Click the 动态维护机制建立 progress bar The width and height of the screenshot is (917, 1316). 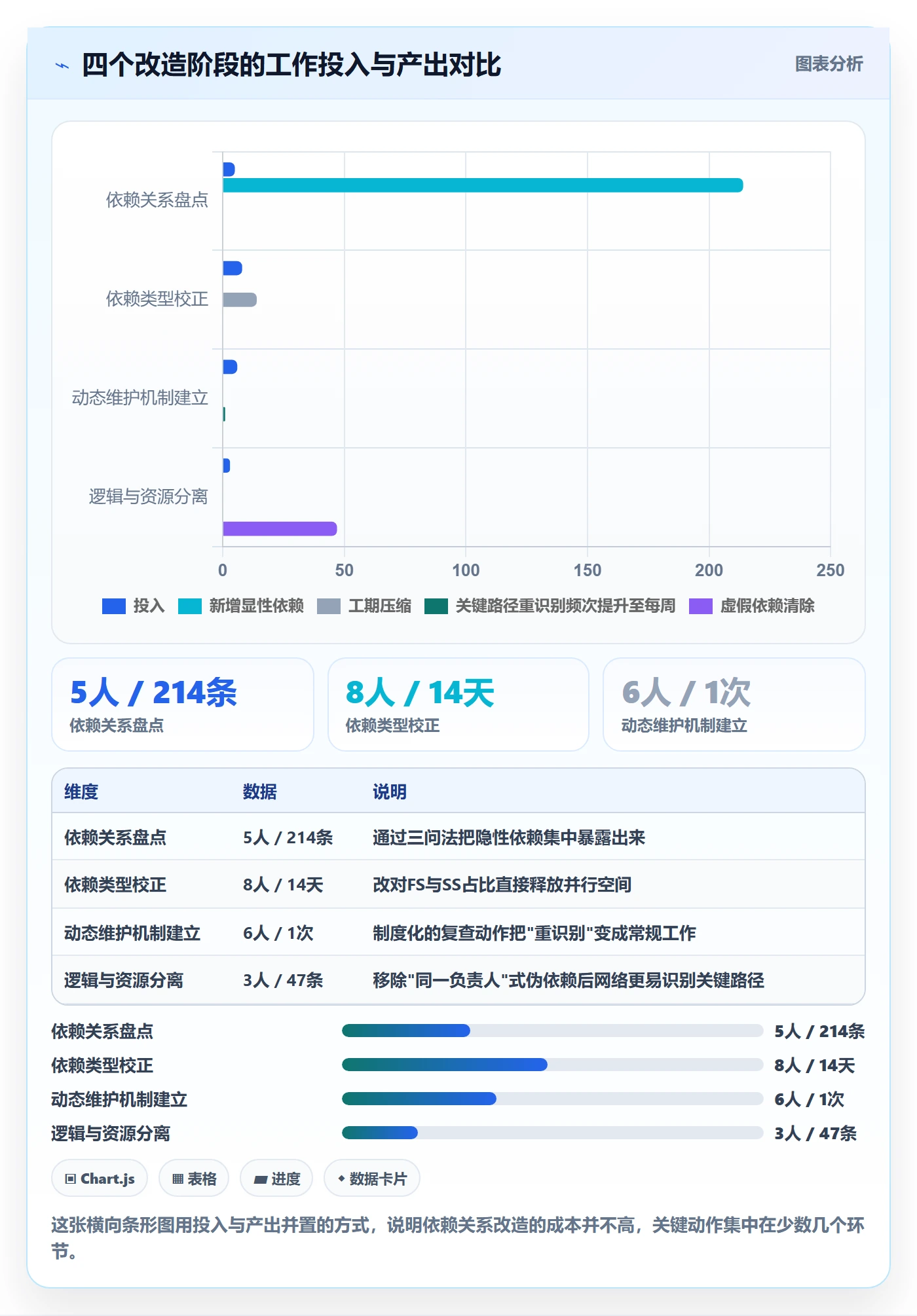coord(552,1099)
